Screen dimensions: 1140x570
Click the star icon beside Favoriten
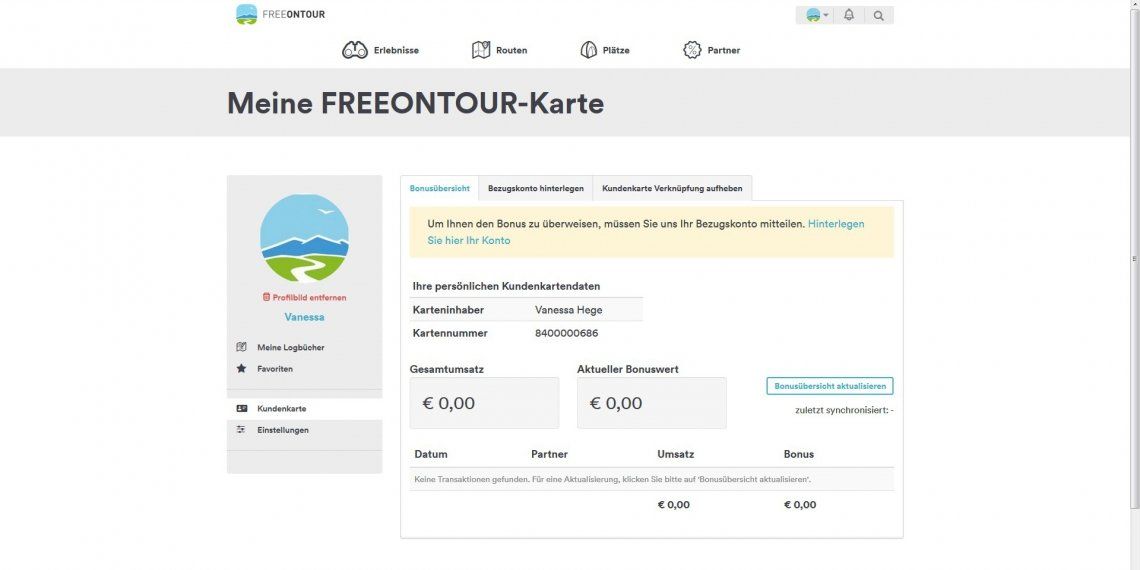click(x=241, y=369)
